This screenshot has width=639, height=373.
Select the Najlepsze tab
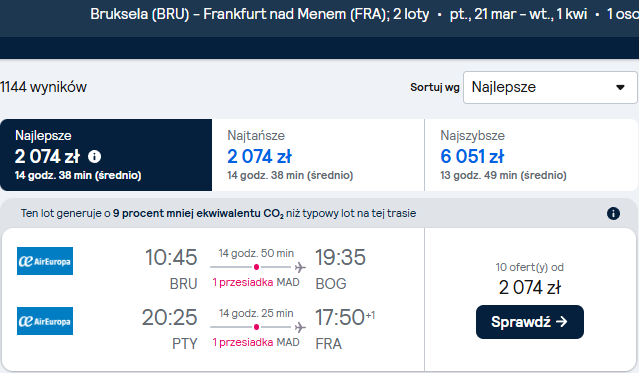(106, 155)
